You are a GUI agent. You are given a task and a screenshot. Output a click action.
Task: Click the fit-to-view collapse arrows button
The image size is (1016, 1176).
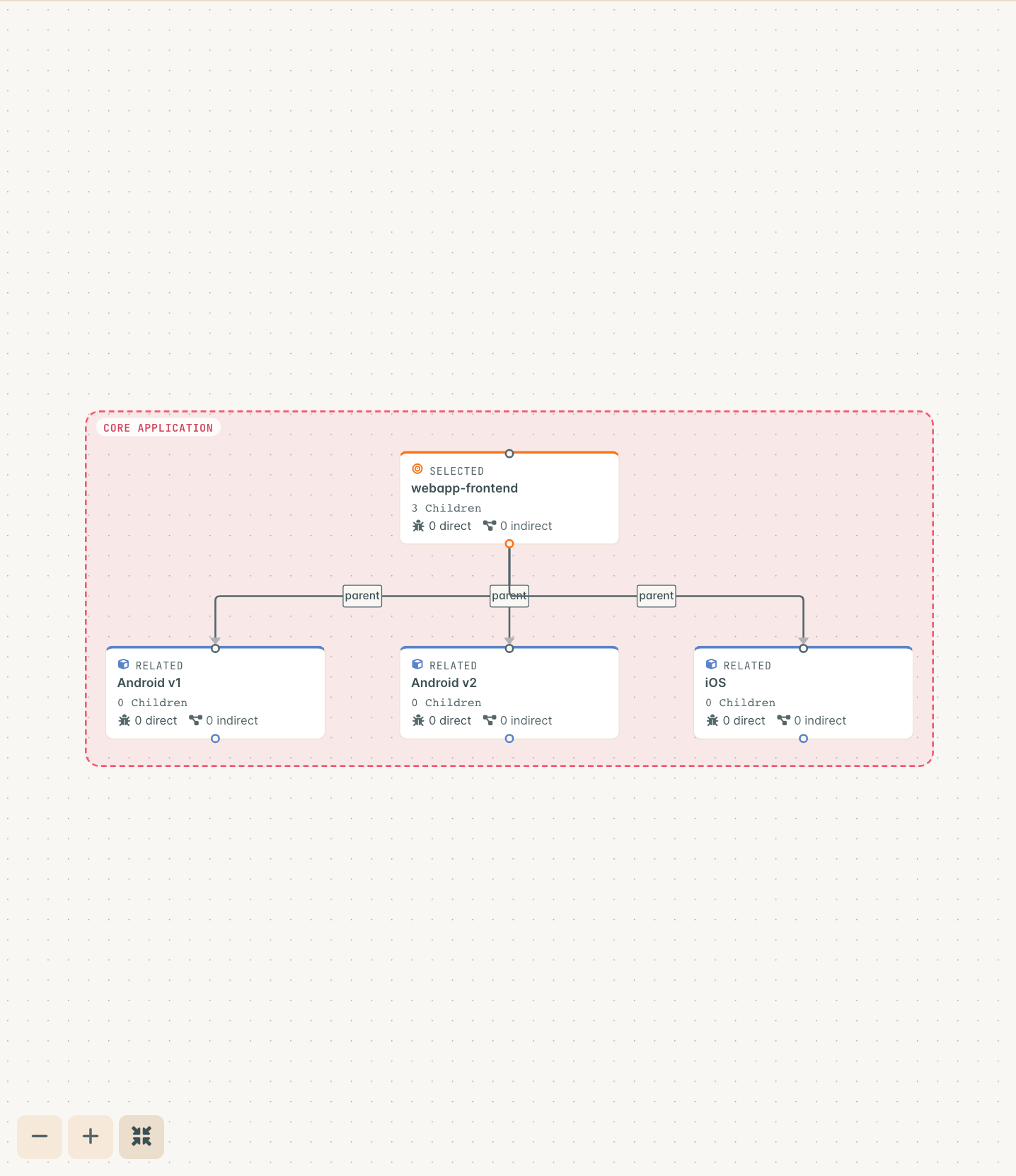pos(142,1136)
